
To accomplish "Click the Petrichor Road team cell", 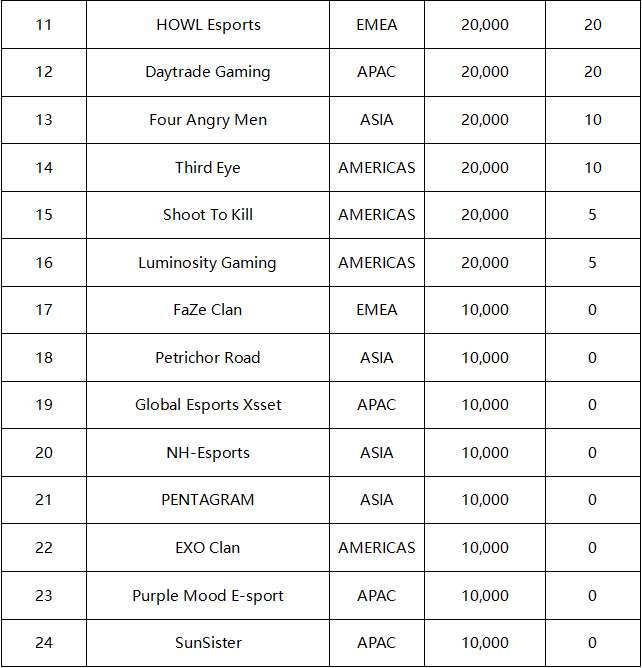I will click(x=208, y=357).
